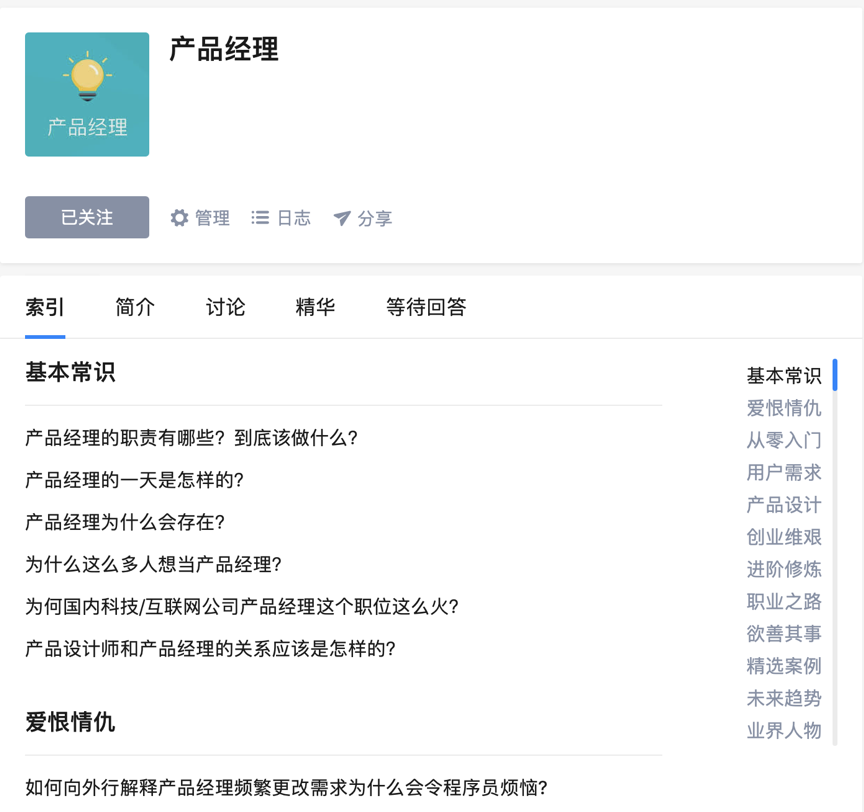Toggle the 已关注 follow button
Screen dimensions: 864x812
tap(87, 217)
